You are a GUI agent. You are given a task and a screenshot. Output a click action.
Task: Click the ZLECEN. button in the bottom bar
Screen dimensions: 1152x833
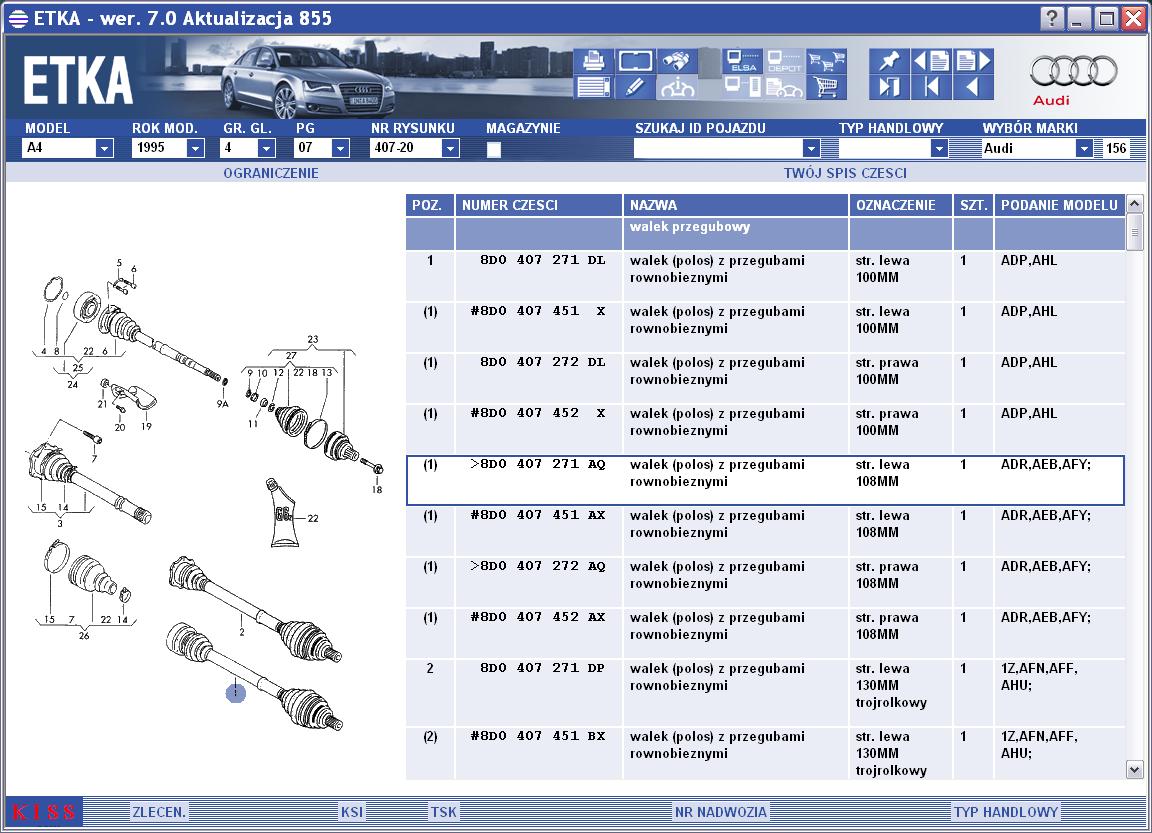(x=159, y=812)
